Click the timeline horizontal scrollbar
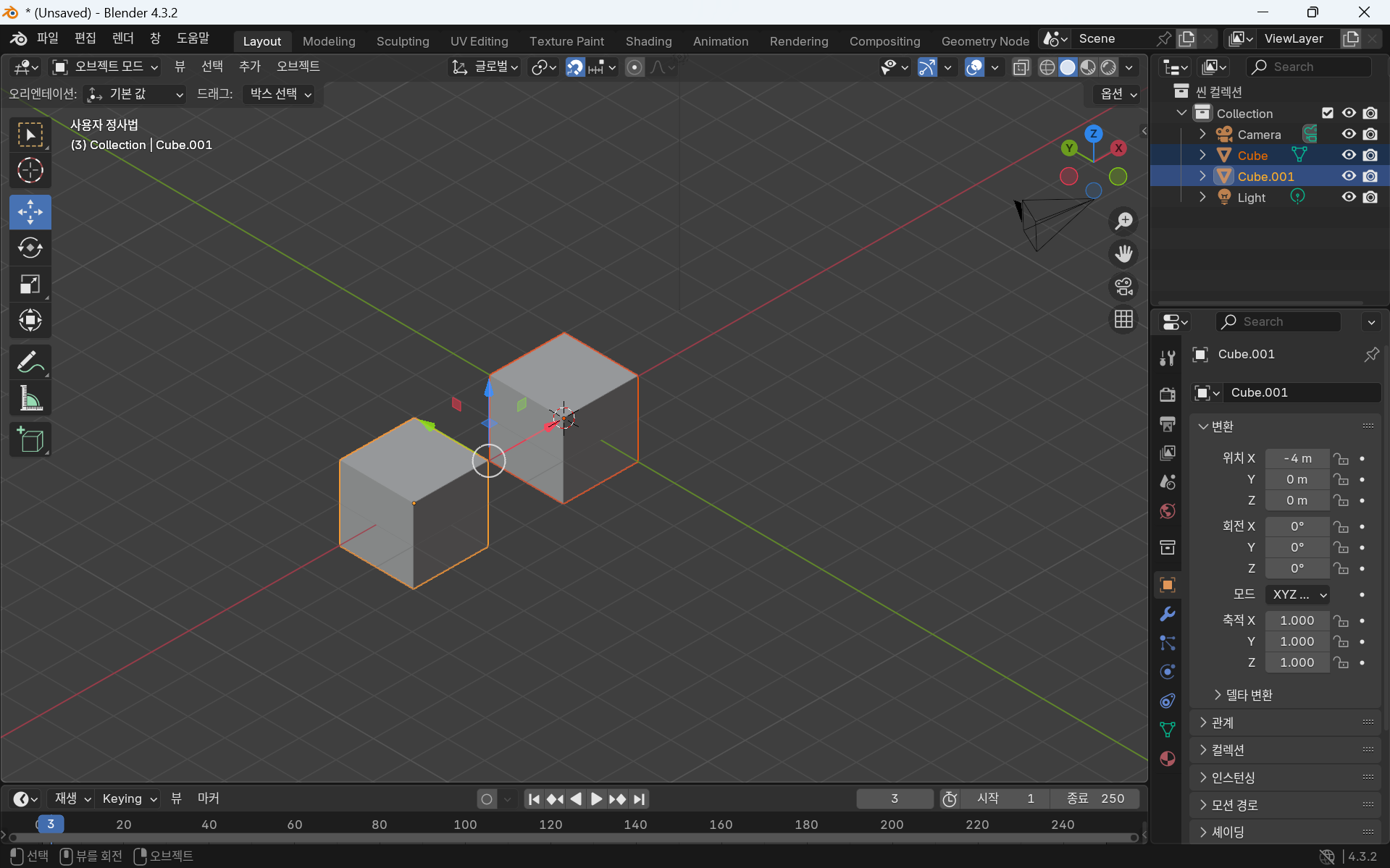This screenshot has height=868, width=1390. (x=573, y=838)
